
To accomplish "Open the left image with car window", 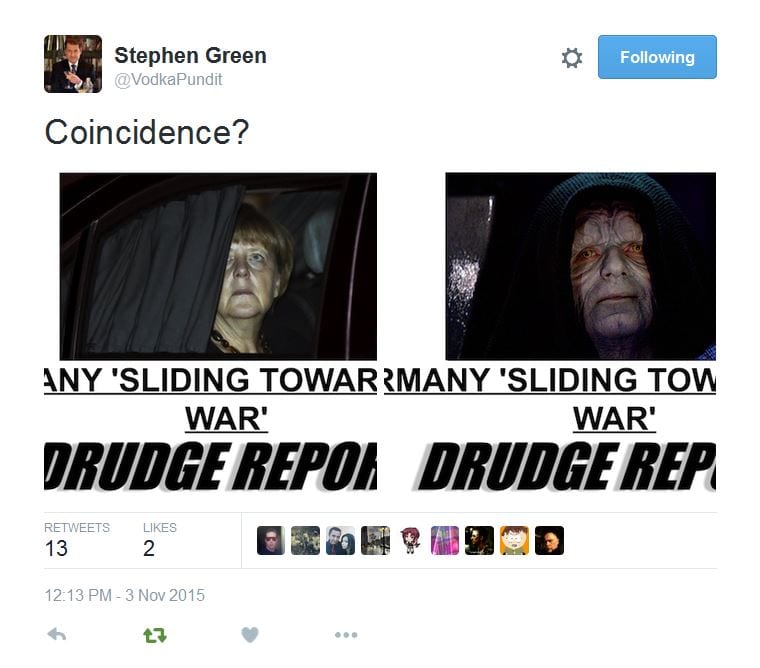I will pyautogui.click(x=218, y=266).
